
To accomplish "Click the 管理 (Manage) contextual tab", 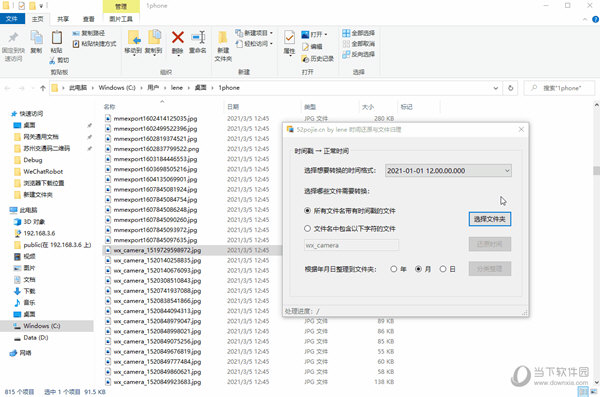I will click(x=121, y=6).
